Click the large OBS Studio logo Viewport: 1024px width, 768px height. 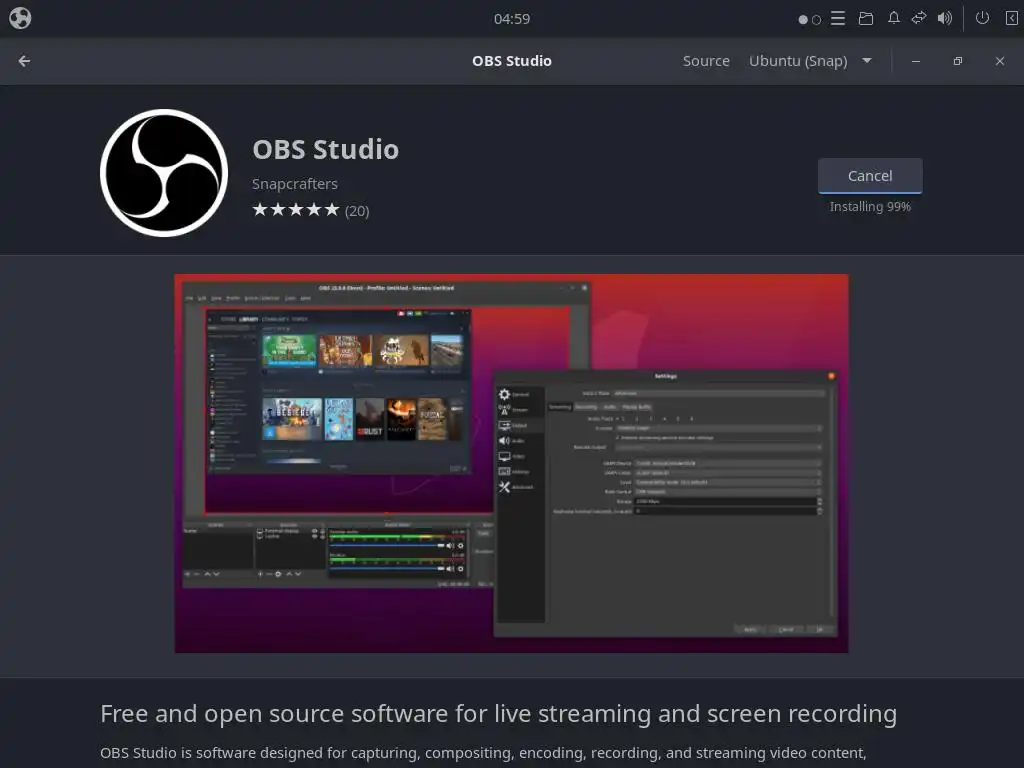(x=164, y=173)
